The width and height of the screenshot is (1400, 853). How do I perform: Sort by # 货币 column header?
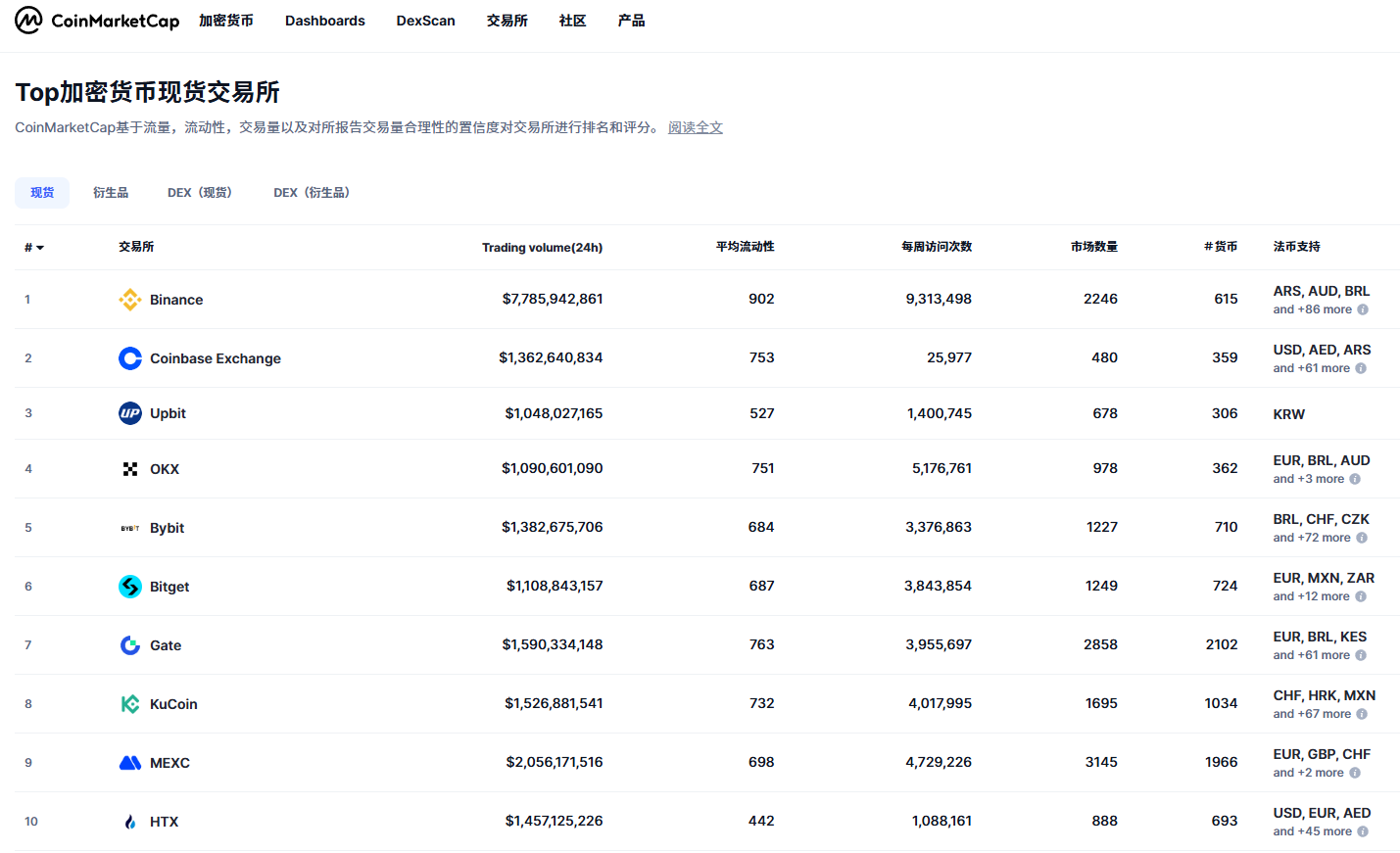(x=1221, y=247)
